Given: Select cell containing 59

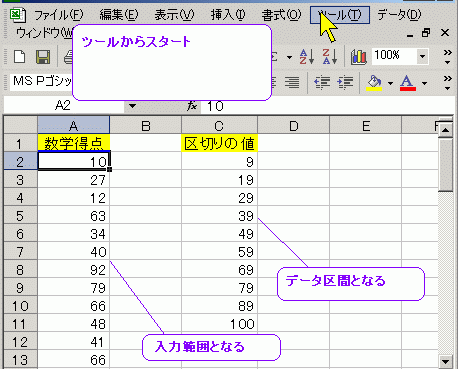Looking at the screenshot, I should [219, 252].
